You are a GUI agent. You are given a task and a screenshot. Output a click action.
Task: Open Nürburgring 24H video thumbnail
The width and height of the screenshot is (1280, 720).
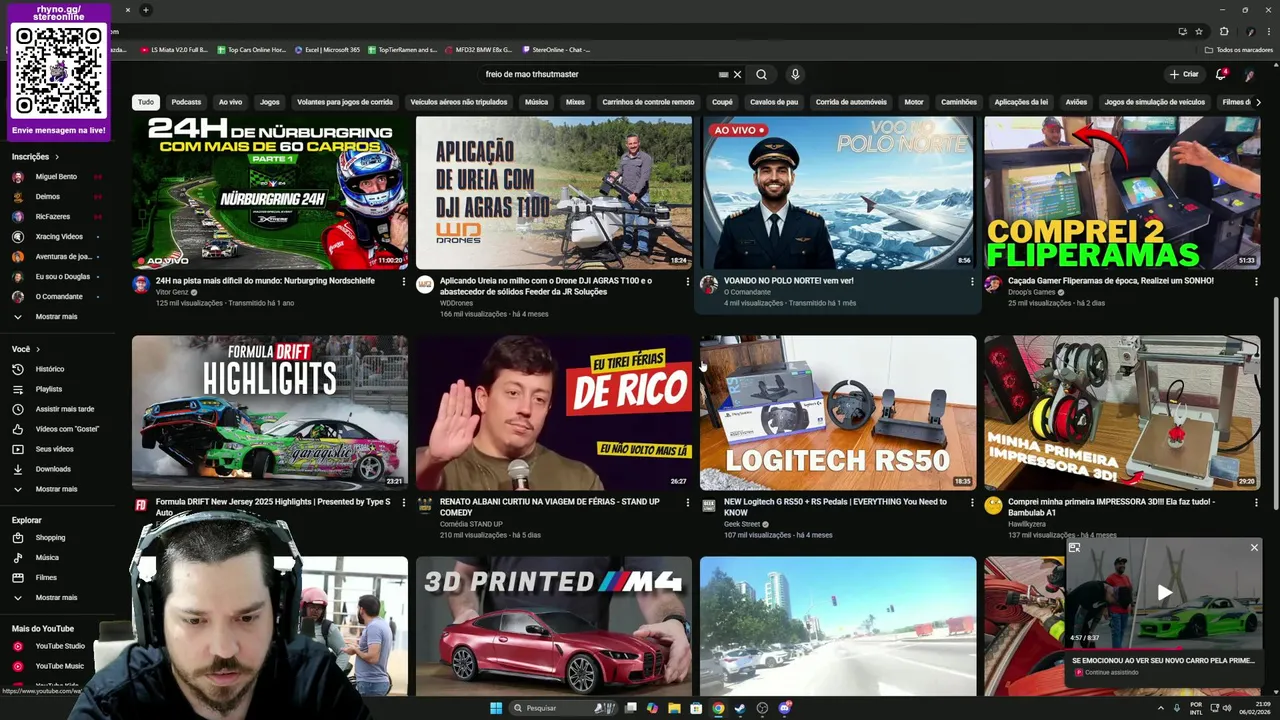[270, 193]
